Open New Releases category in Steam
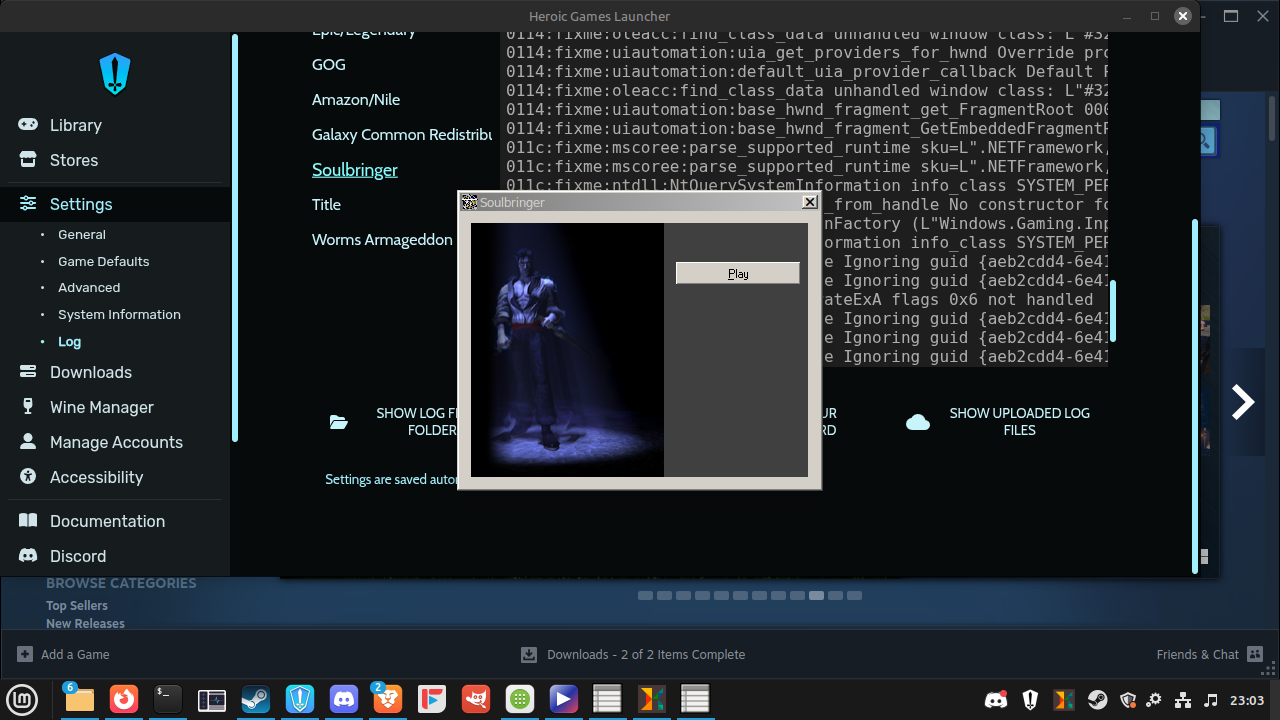The image size is (1280, 720). pyautogui.click(x=86, y=624)
